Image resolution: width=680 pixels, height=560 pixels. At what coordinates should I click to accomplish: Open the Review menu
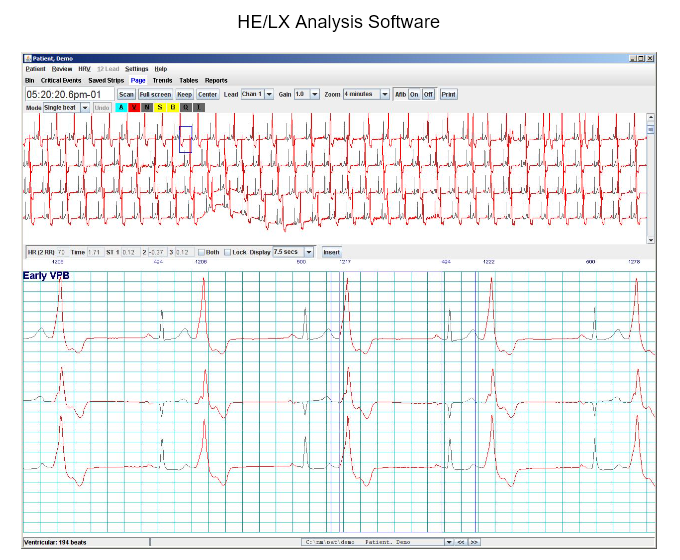point(62,68)
